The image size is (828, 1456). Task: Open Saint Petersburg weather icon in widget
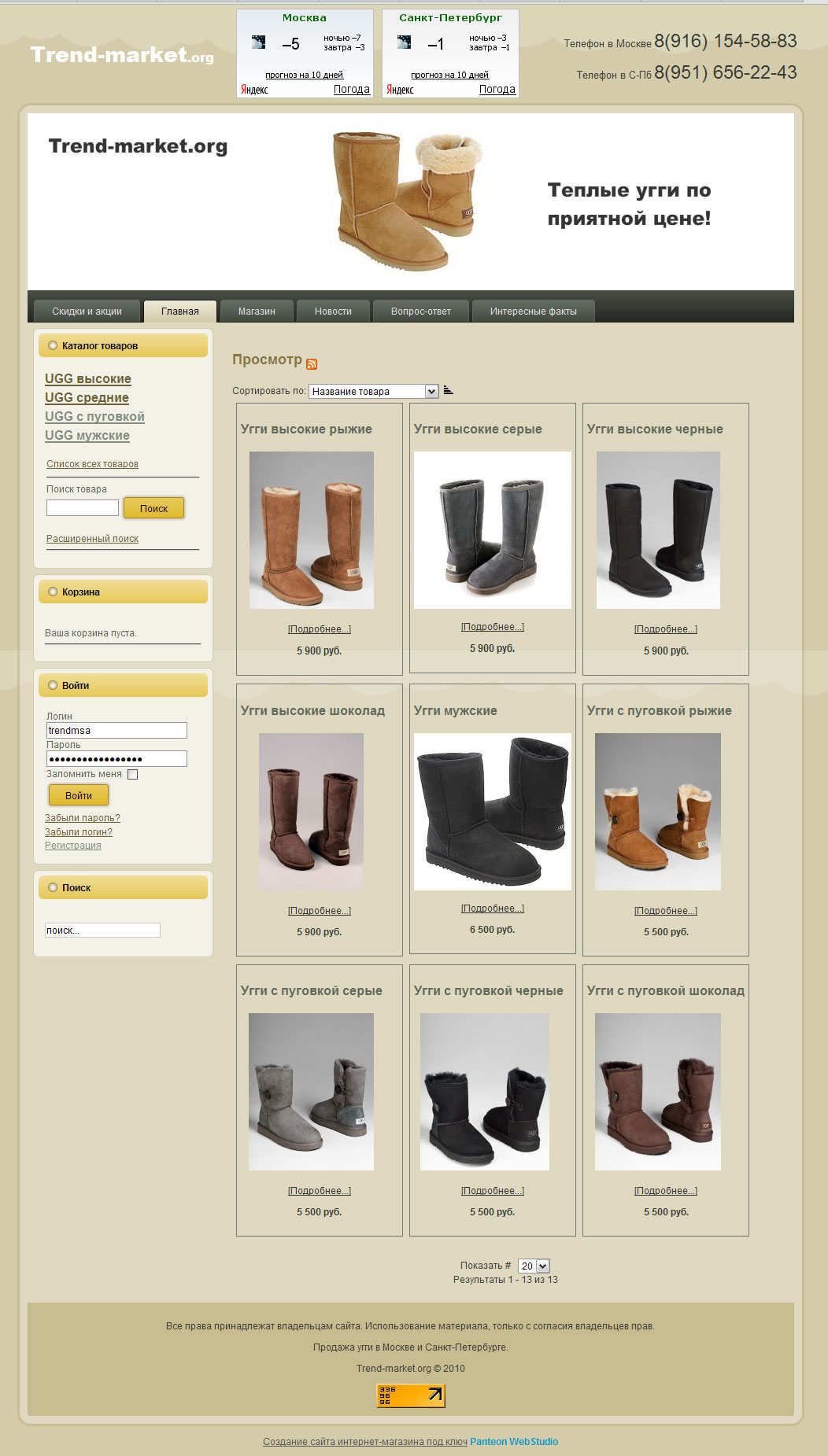pos(404,42)
